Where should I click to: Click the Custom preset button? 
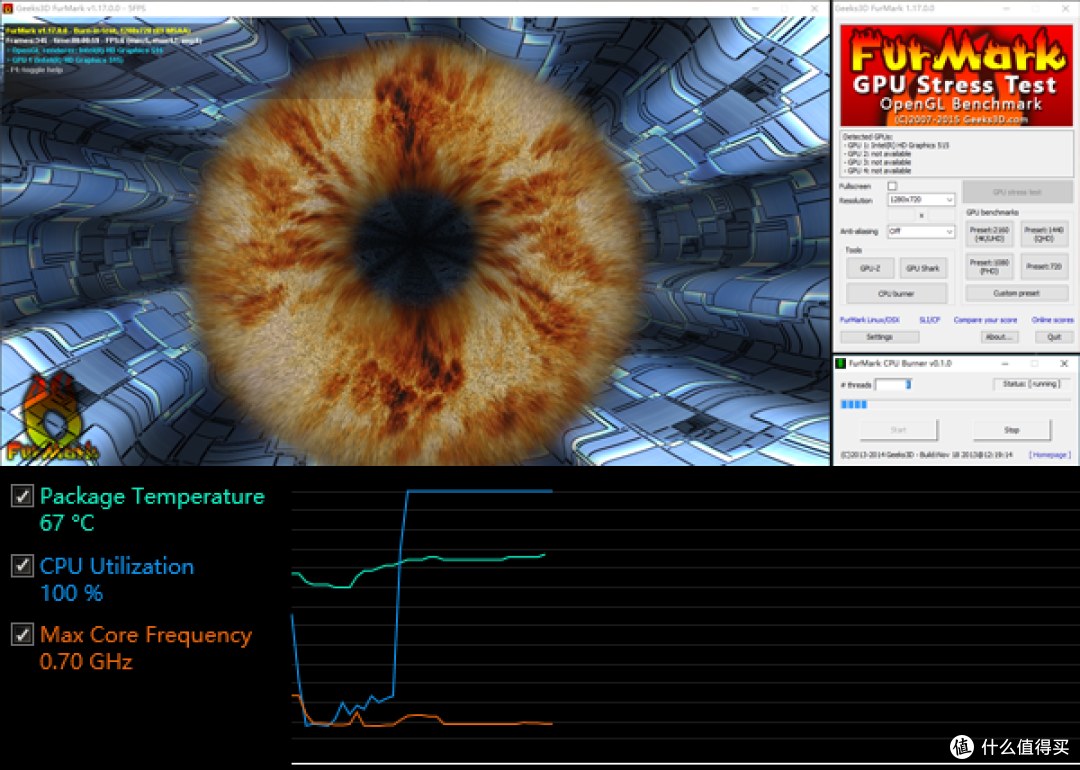(x=1017, y=293)
